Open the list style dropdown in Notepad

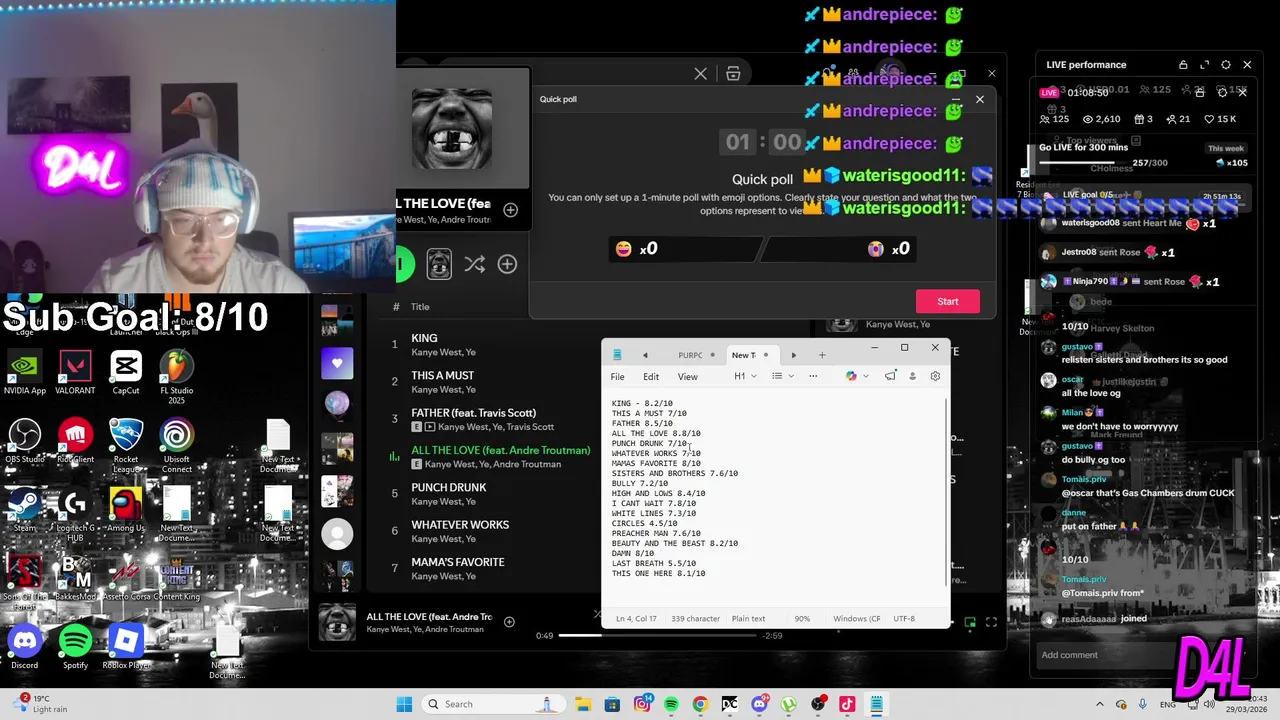782,376
